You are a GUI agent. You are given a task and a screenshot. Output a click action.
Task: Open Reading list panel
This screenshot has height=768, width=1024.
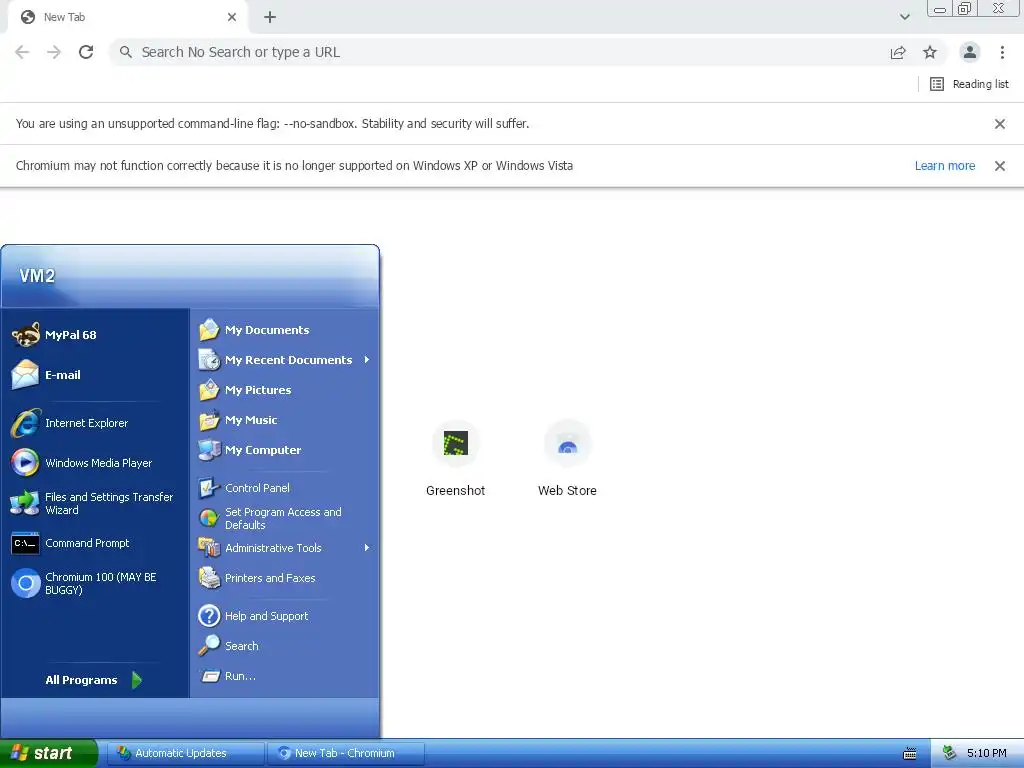(x=970, y=84)
